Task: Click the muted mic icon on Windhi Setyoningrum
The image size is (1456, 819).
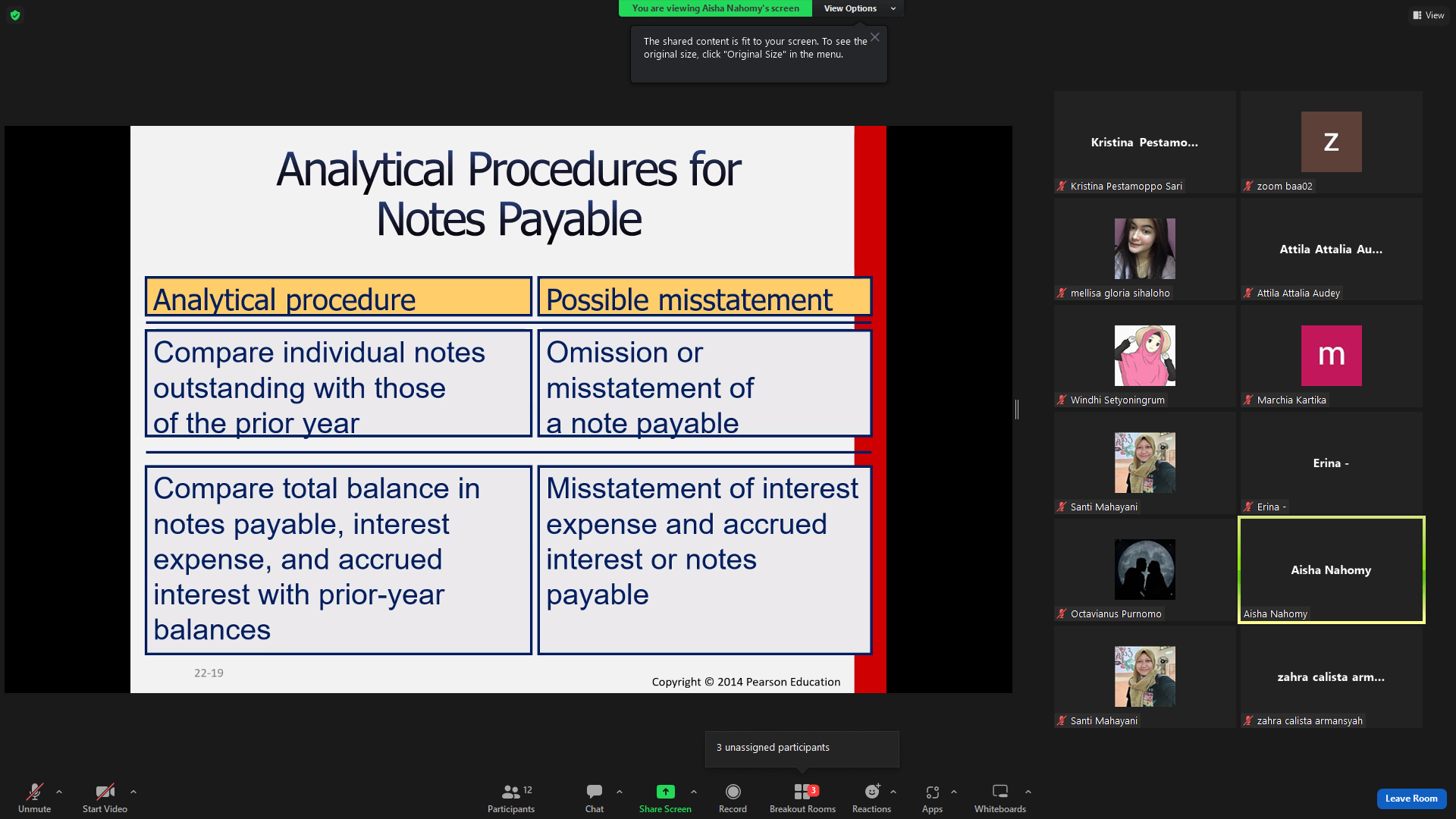Action: (1062, 400)
